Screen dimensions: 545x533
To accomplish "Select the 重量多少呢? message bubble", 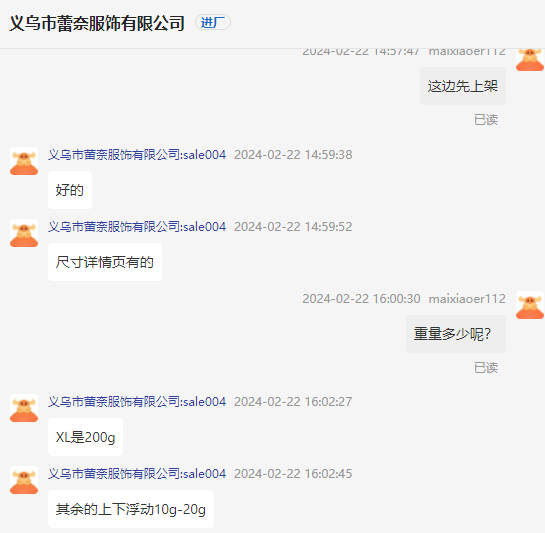I will (x=456, y=334).
